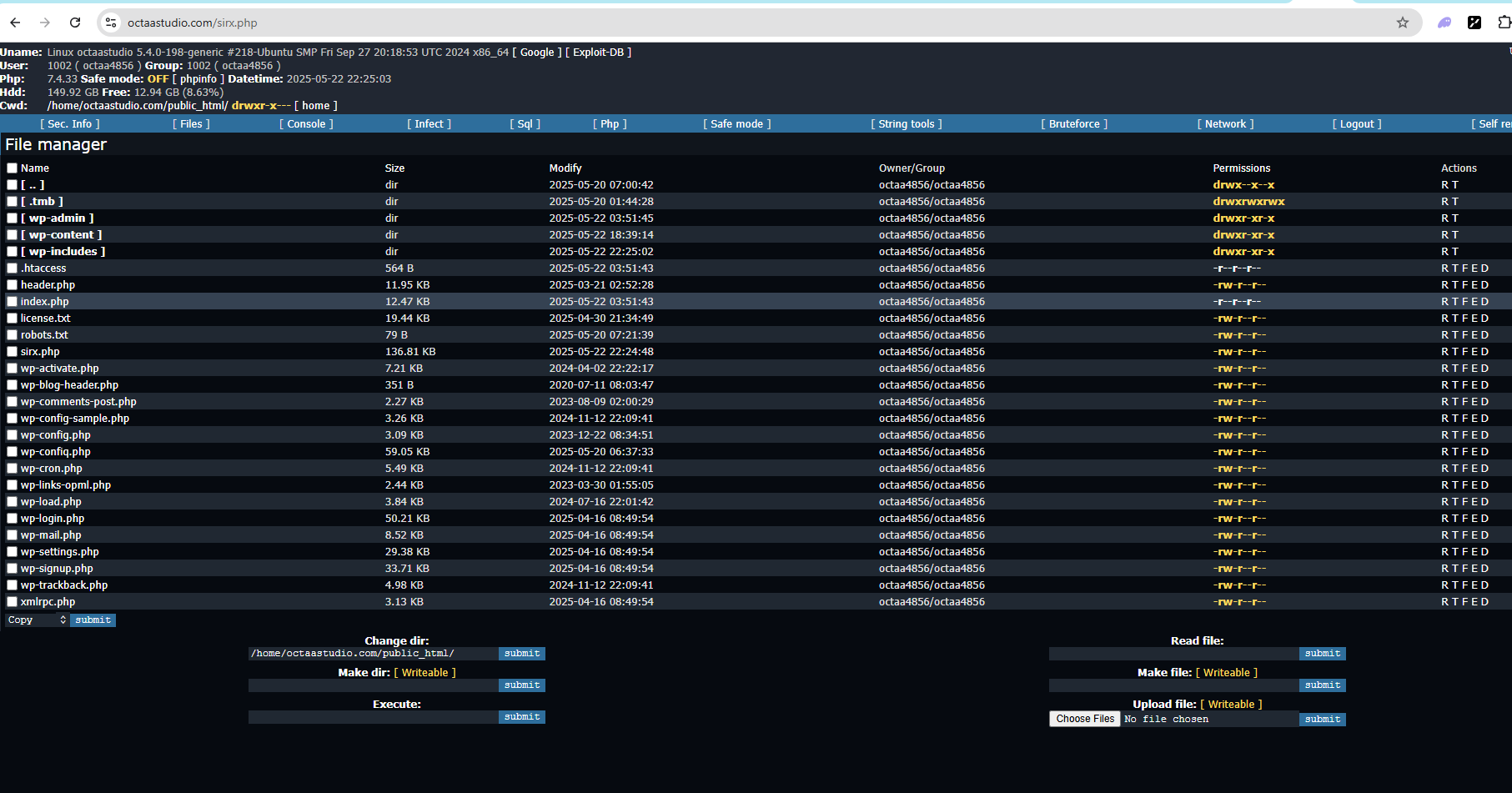Open the Extensions puzzle icon
Viewport: 1512px width, 793px height.
pos(1504,23)
